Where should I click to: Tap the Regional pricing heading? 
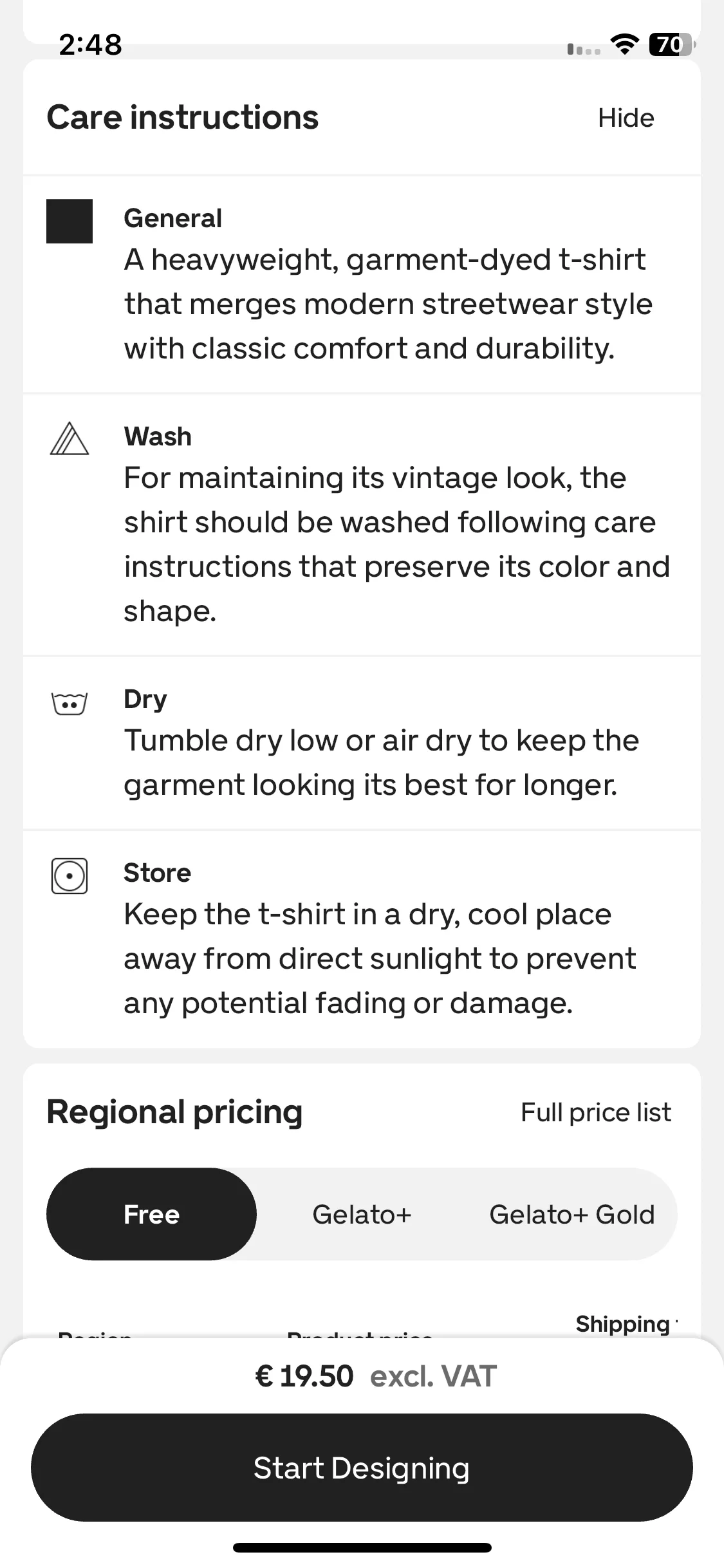174,1112
